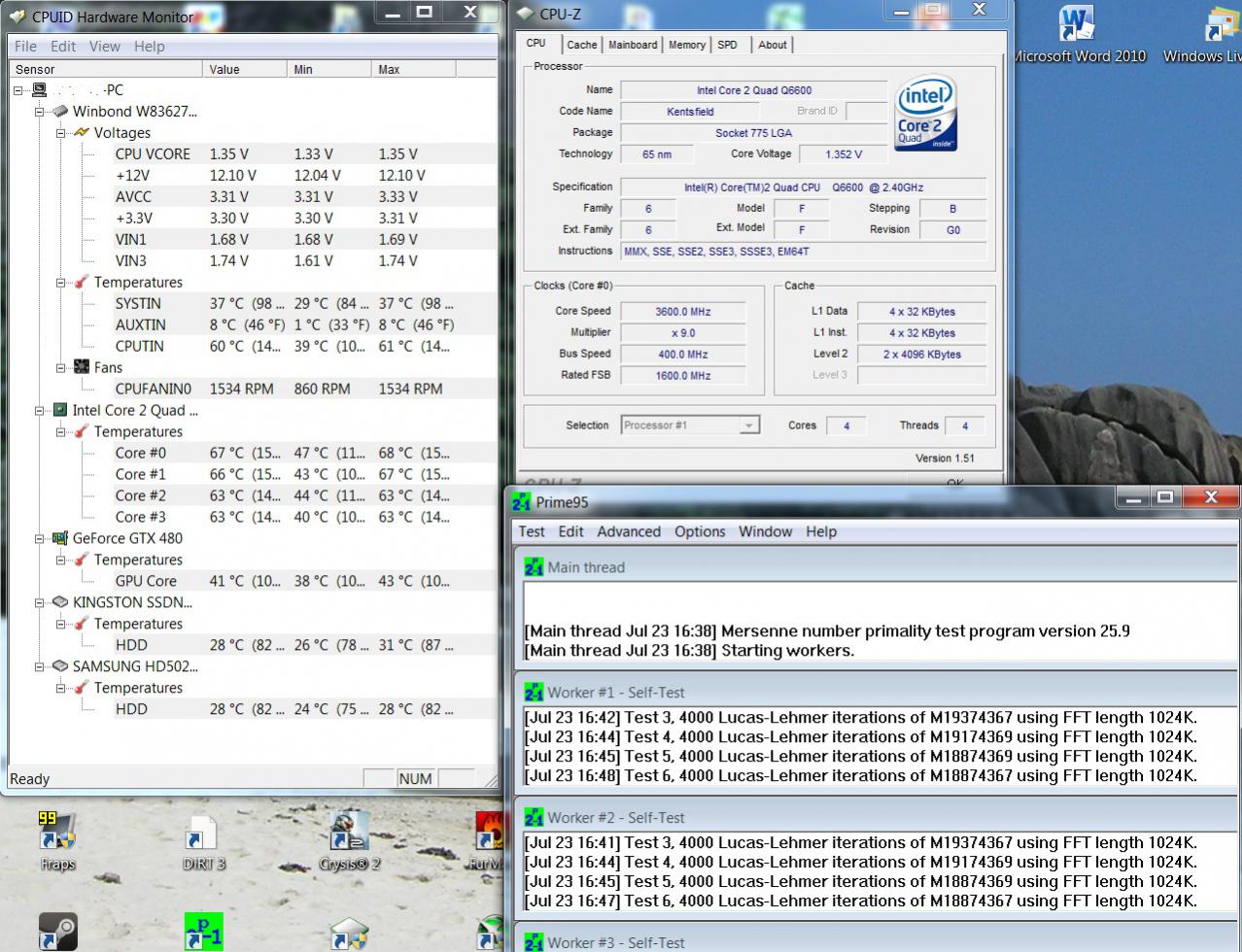Click the Multiplier x 9.0 field
This screenshot has width=1242, height=952.
pos(683,333)
